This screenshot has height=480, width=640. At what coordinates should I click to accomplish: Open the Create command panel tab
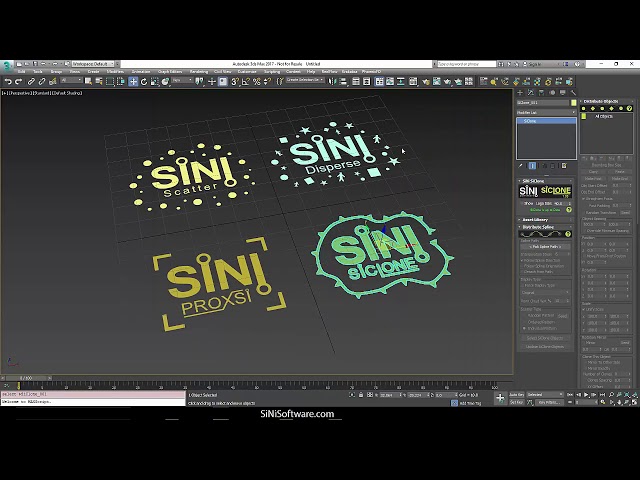click(x=520, y=93)
